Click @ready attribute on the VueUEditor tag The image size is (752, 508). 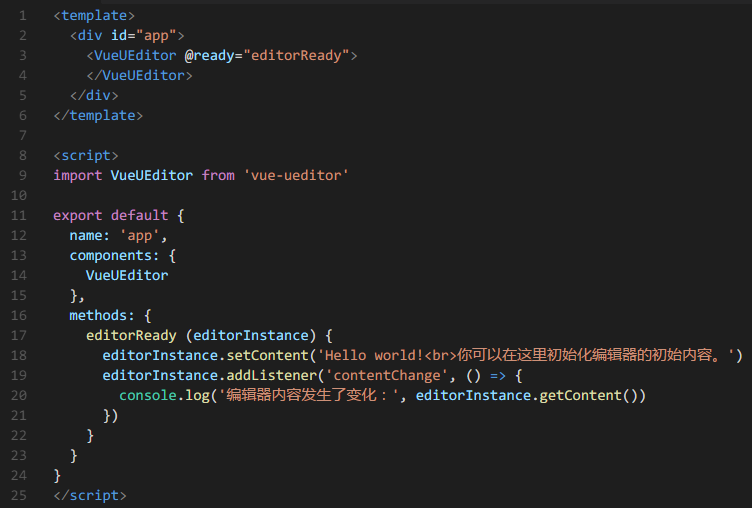click(209, 56)
